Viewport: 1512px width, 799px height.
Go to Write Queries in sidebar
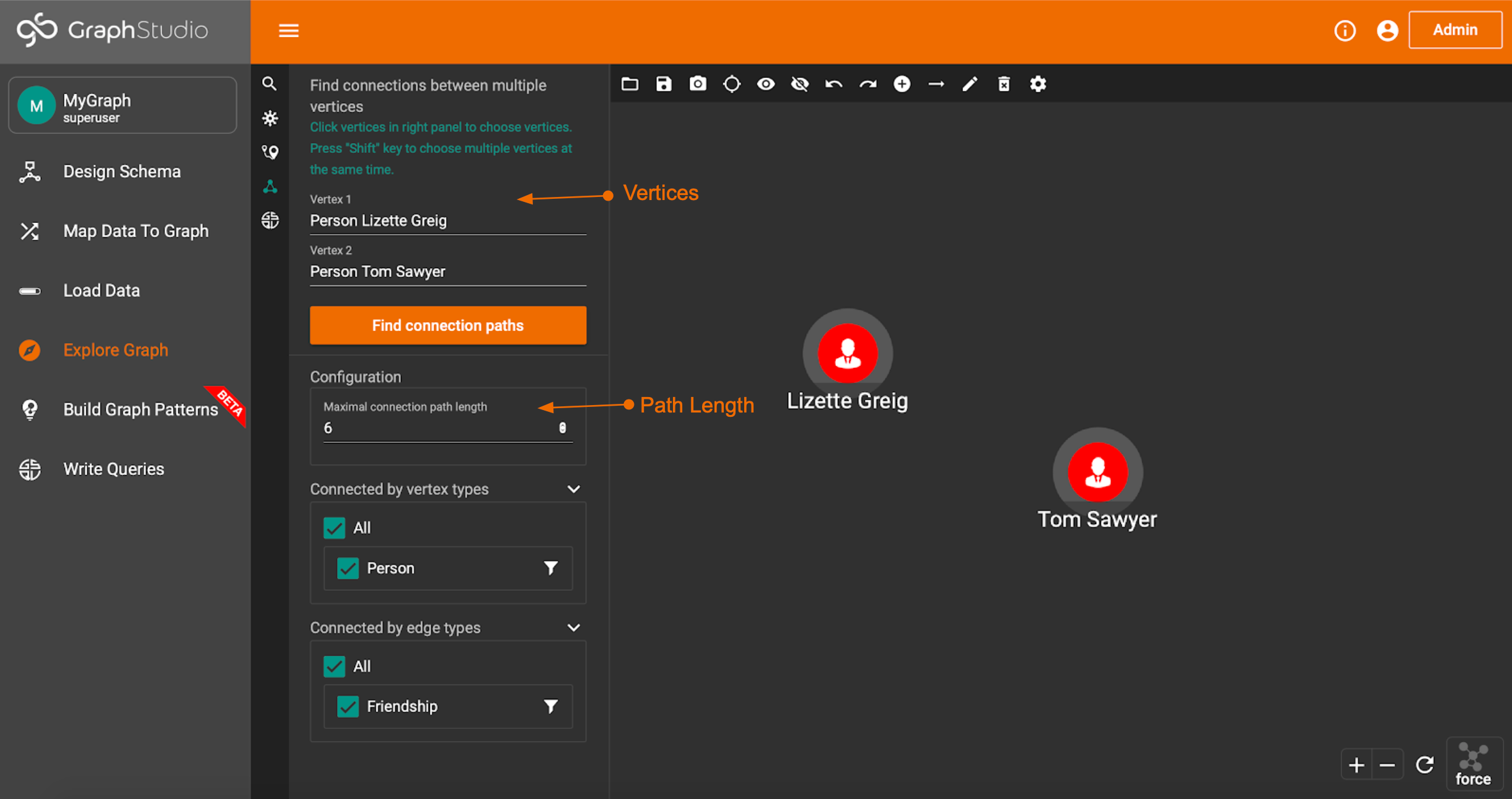(113, 469)
